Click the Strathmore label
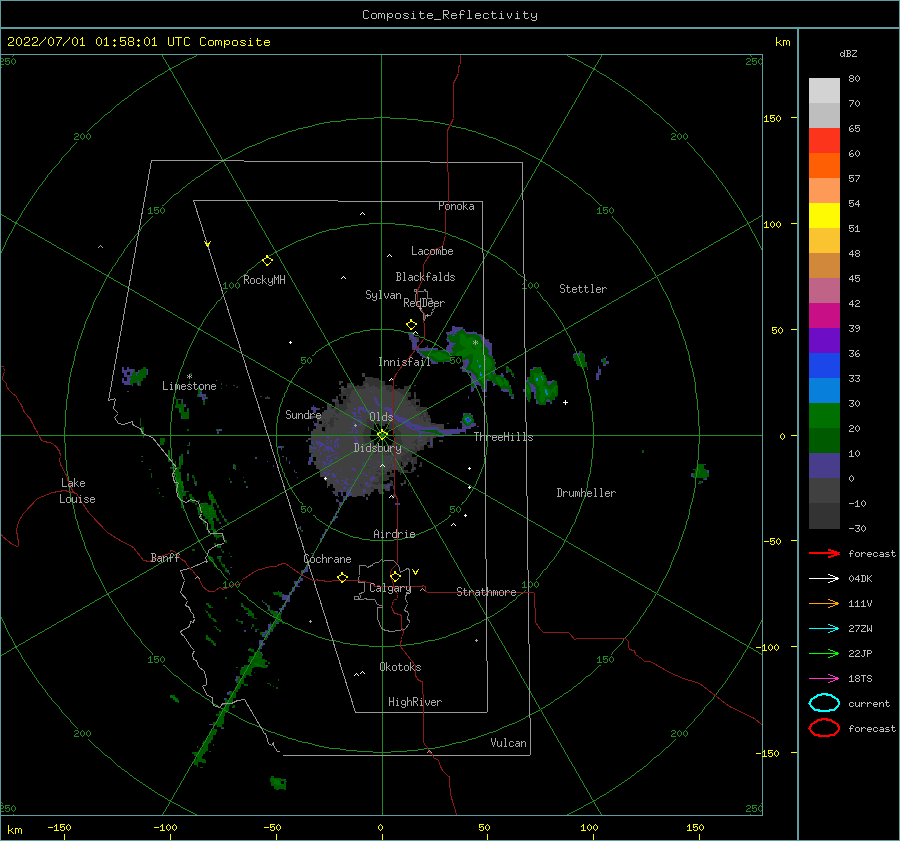The image size is (900, 841). point(486,592)
